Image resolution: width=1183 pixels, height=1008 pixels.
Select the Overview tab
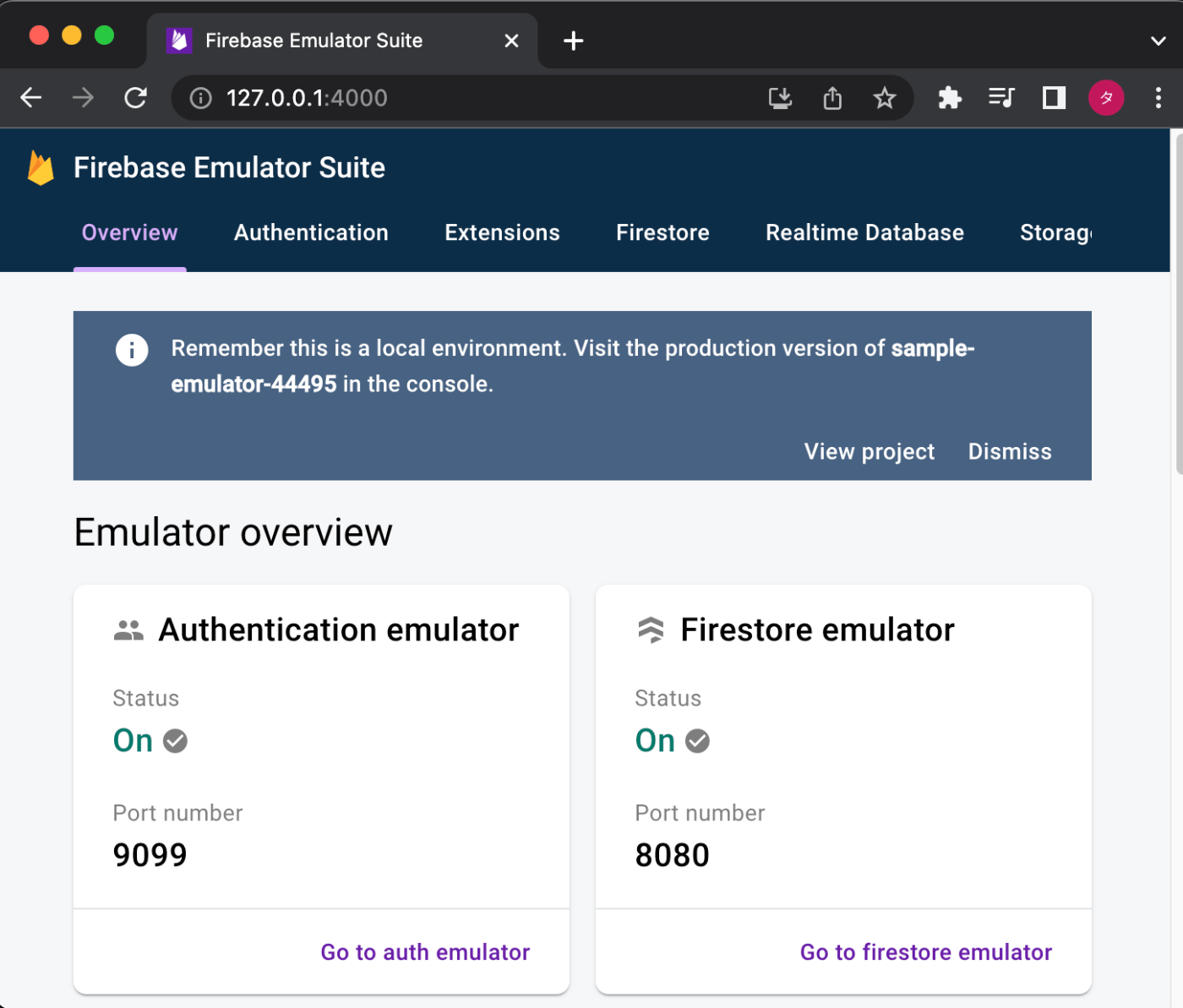pyautogui.click(x=130, y=233)
